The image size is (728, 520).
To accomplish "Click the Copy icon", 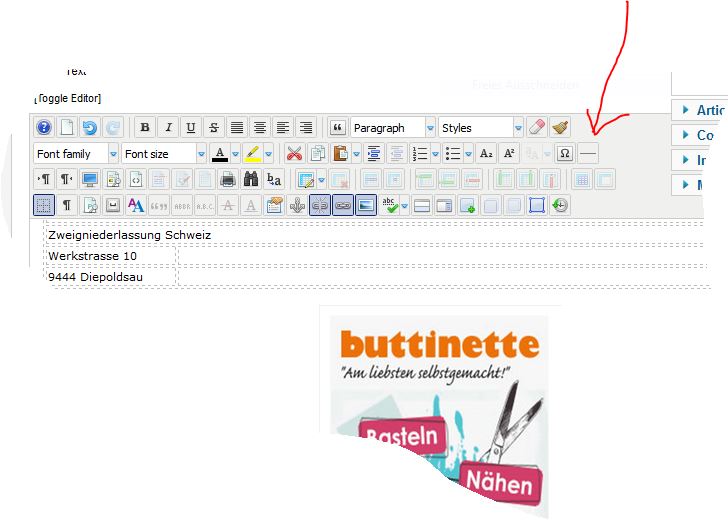I will (x=318, y=154).
